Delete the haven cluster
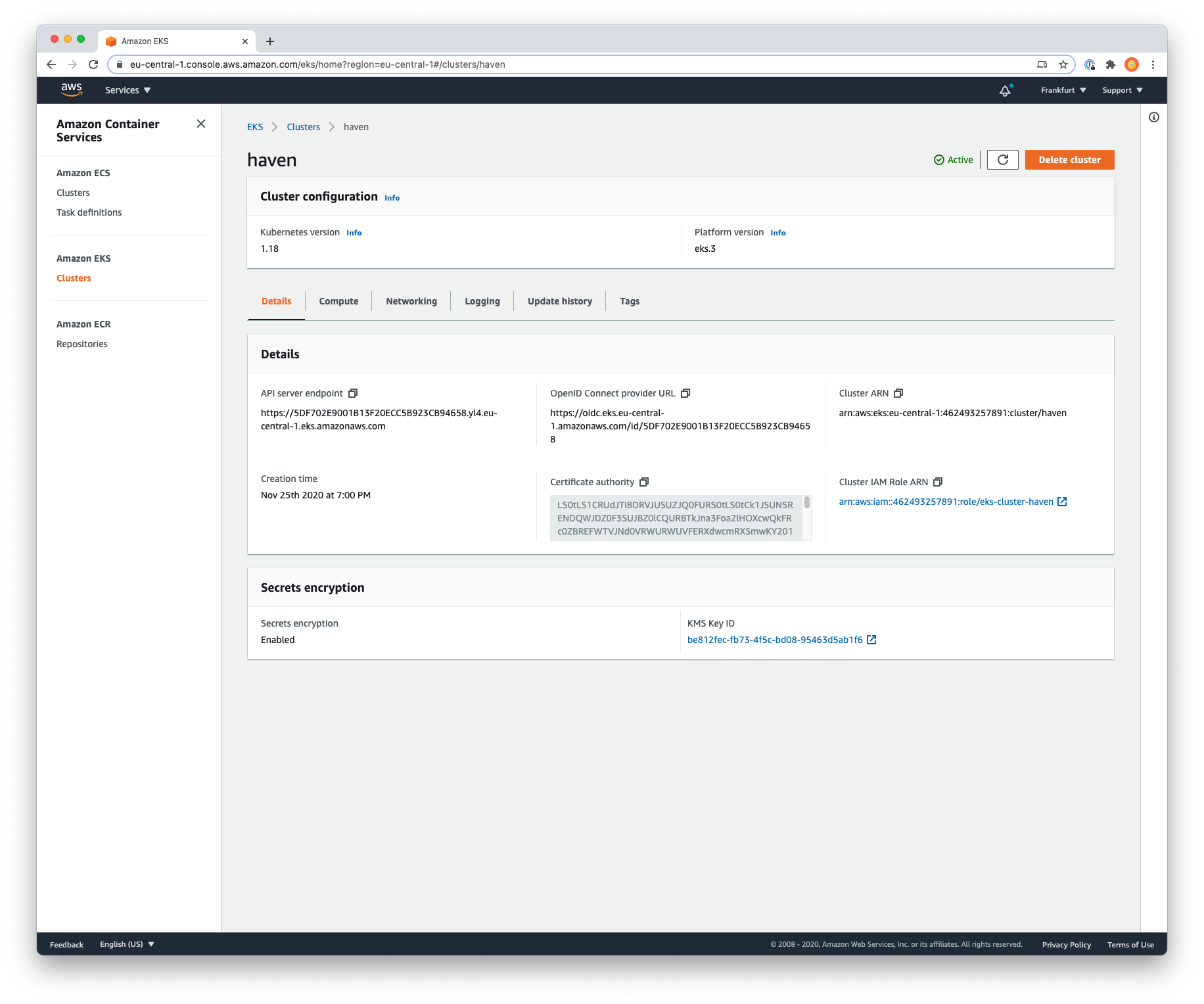This screenshot has height=1004, width=1204. point(1069,159)
